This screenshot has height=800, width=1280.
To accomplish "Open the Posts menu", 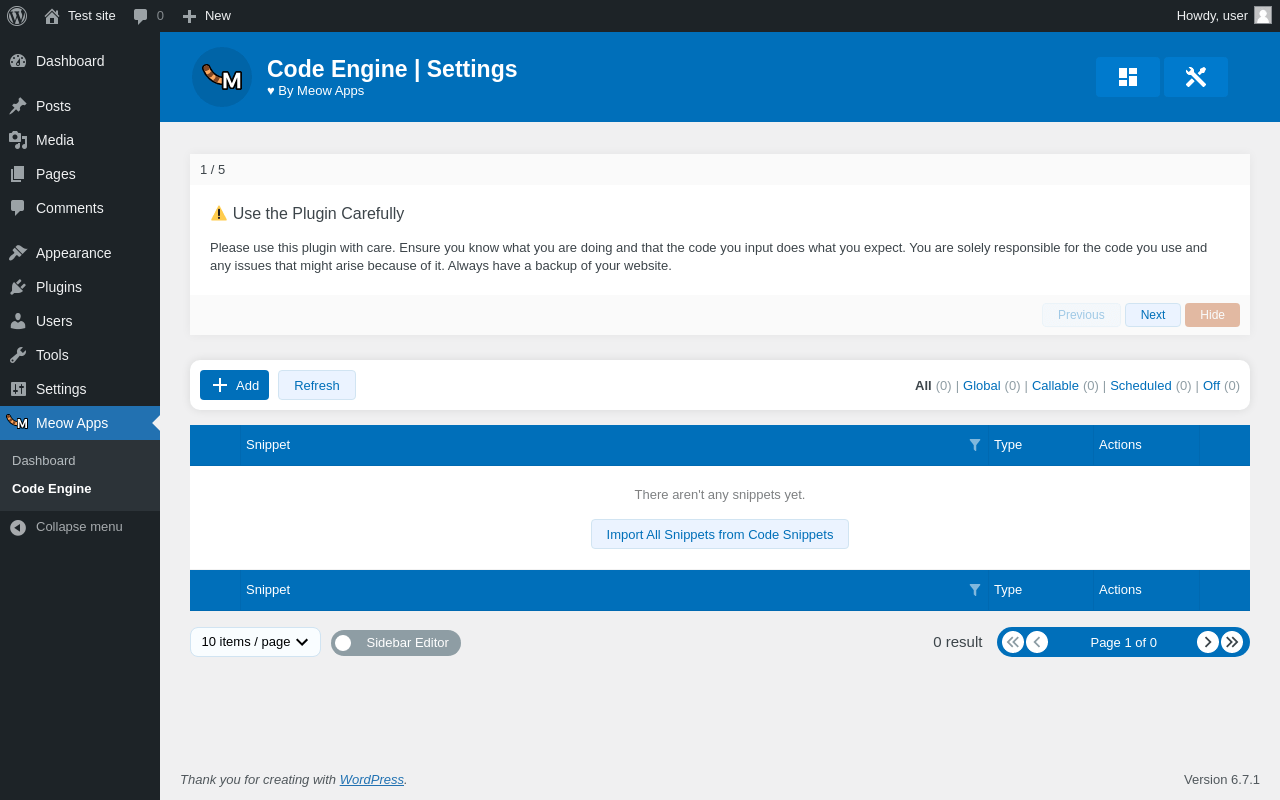I will (80, 106).
